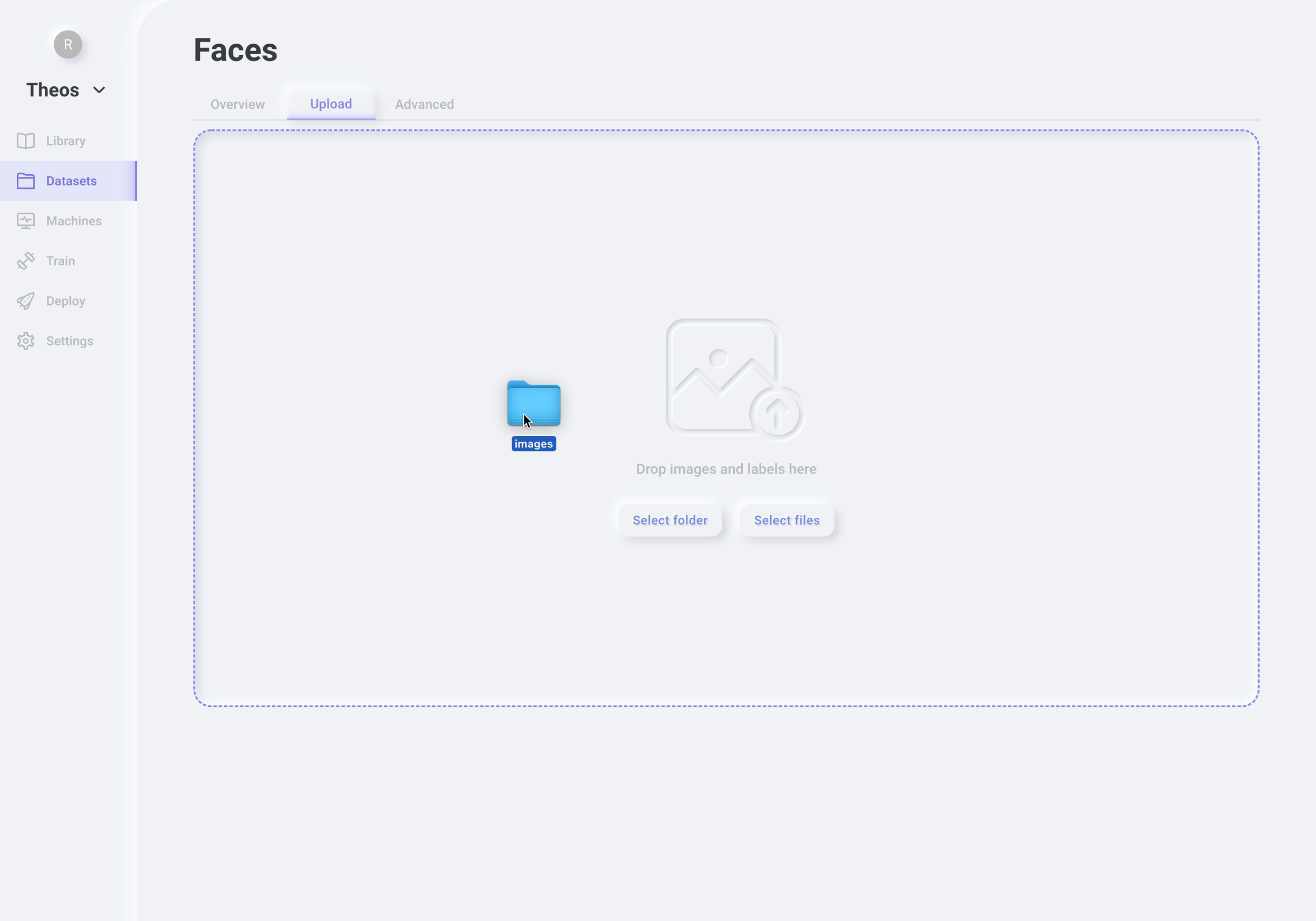This screenshot has width=1316, height=921.
Task: Expand the Theos workspace chevron
Action: point(99,91)
